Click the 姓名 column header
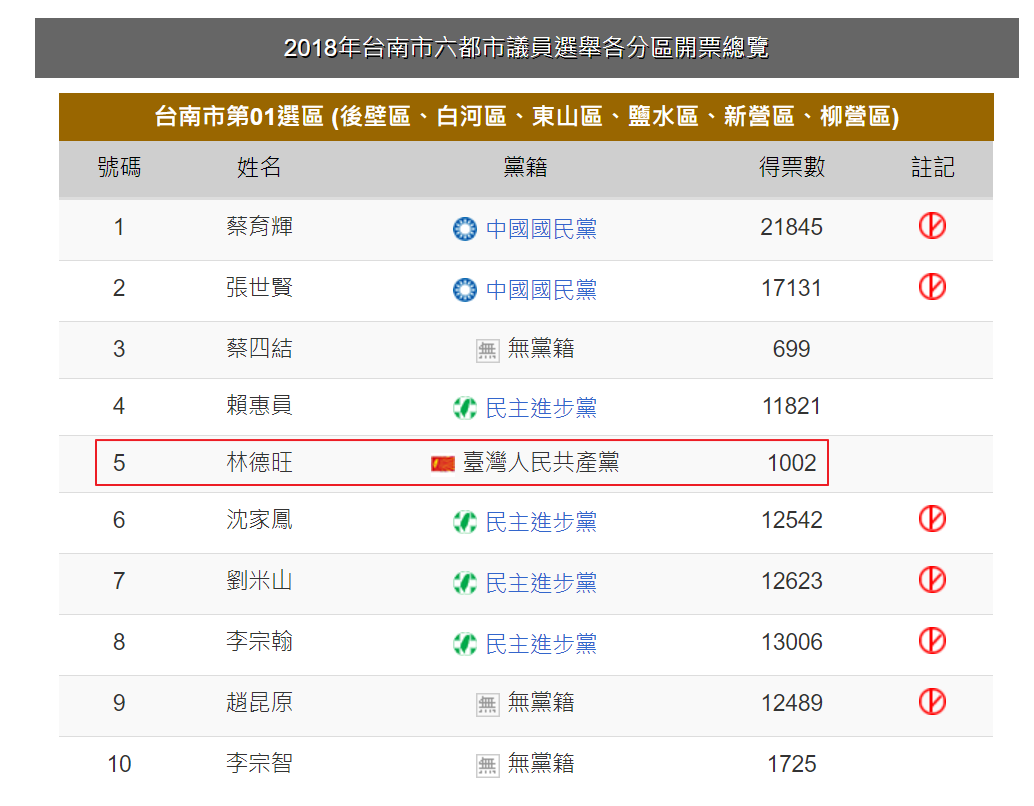1034x806 pixels. pos(259,167)
